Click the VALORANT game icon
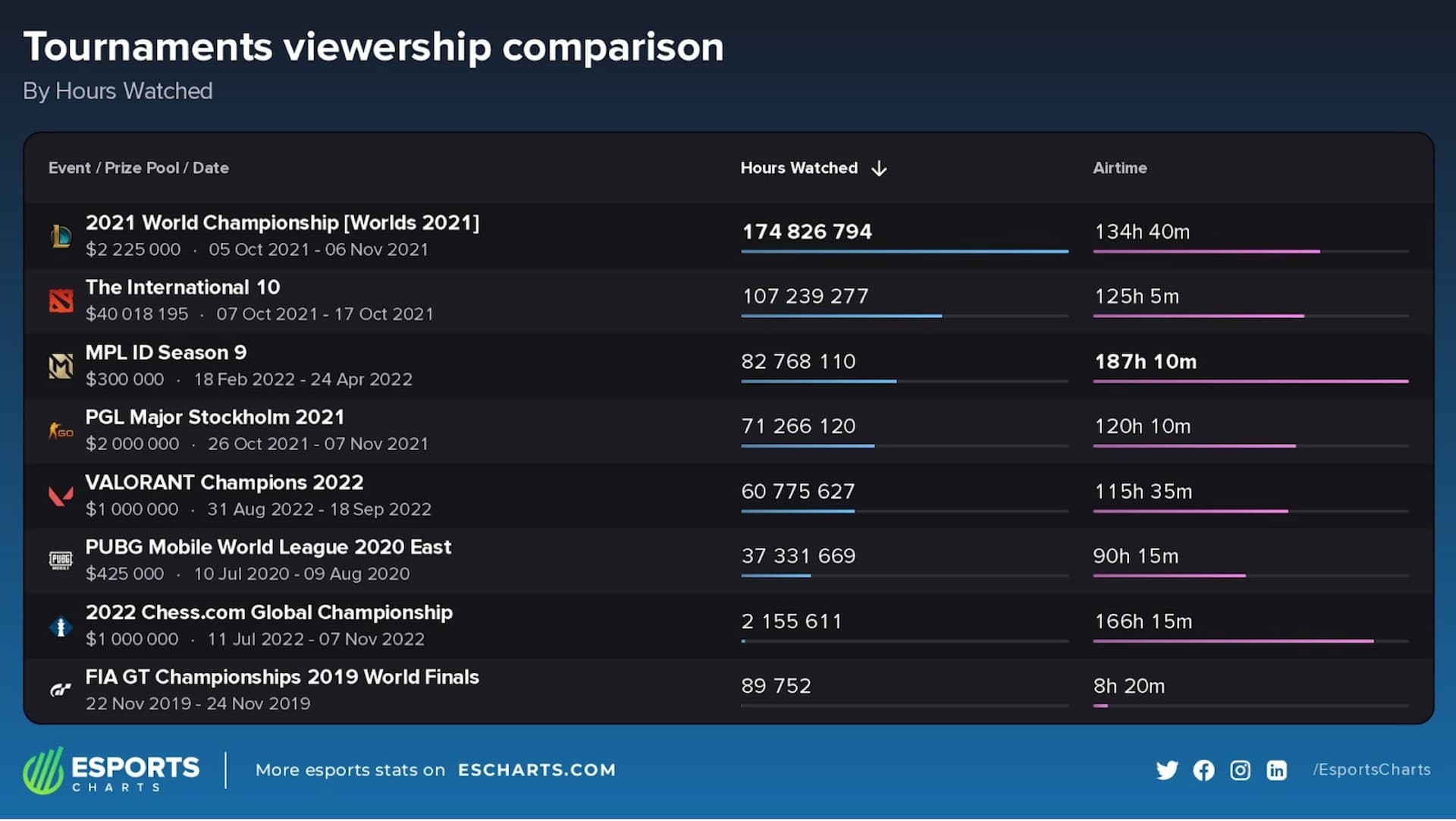The image size is (1456, 821). pyautogui.click(x=61, y=496)
